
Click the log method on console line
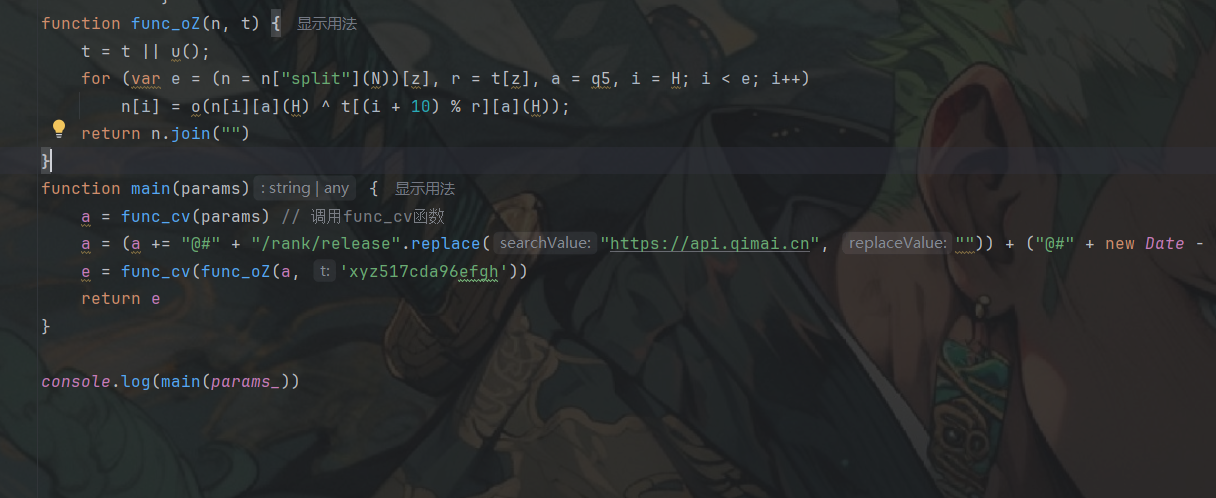point(136,381)
